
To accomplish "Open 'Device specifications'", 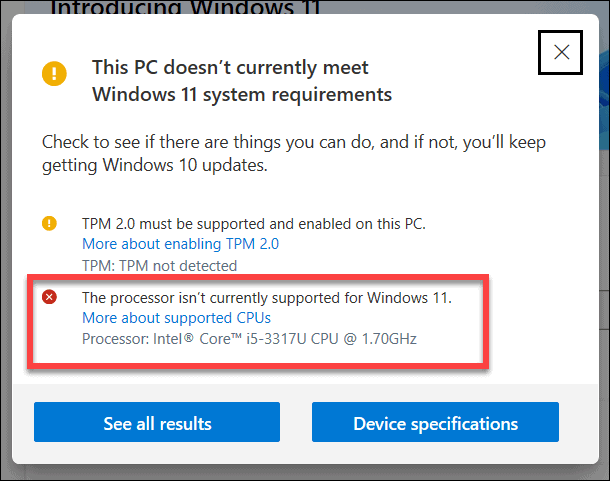I will 435,422.
